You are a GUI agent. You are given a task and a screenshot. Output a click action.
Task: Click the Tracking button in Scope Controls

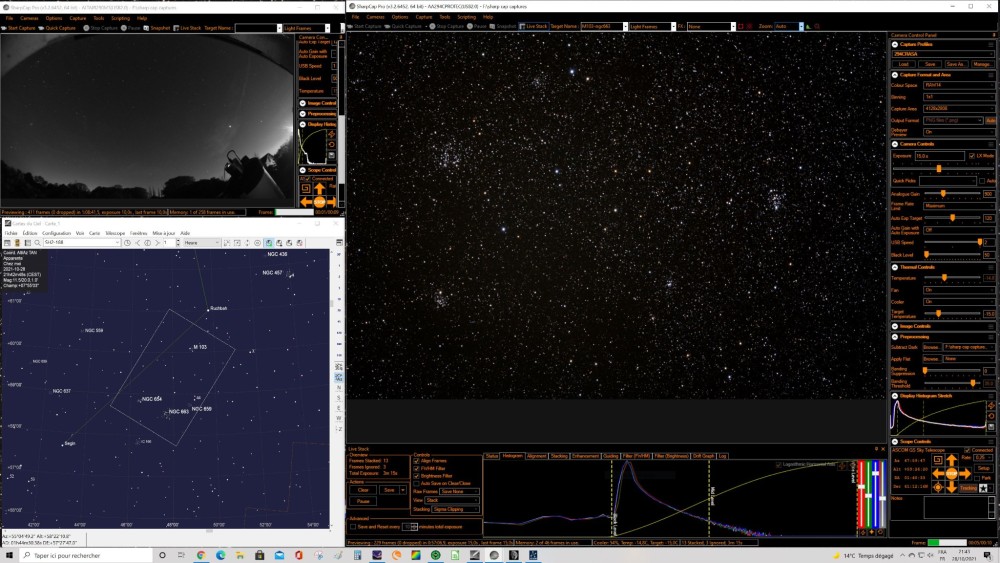click(968, 488)
